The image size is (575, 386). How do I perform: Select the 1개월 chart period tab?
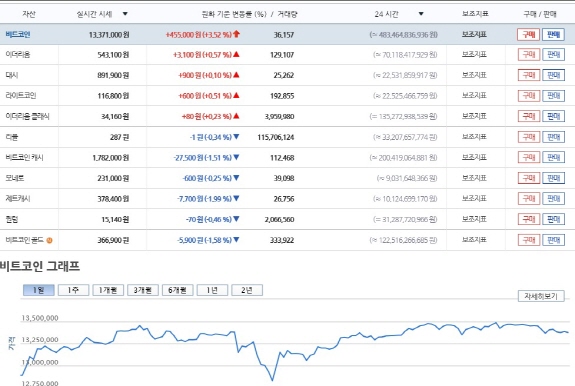coord(108,290)
